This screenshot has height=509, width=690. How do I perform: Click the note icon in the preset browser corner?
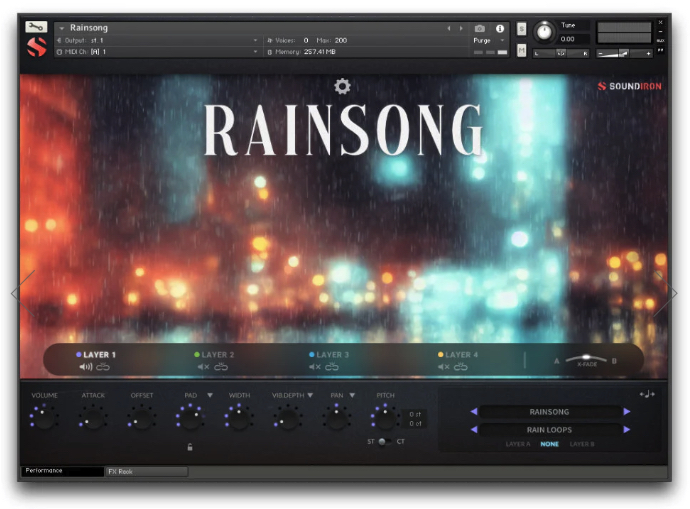[647, 394]
